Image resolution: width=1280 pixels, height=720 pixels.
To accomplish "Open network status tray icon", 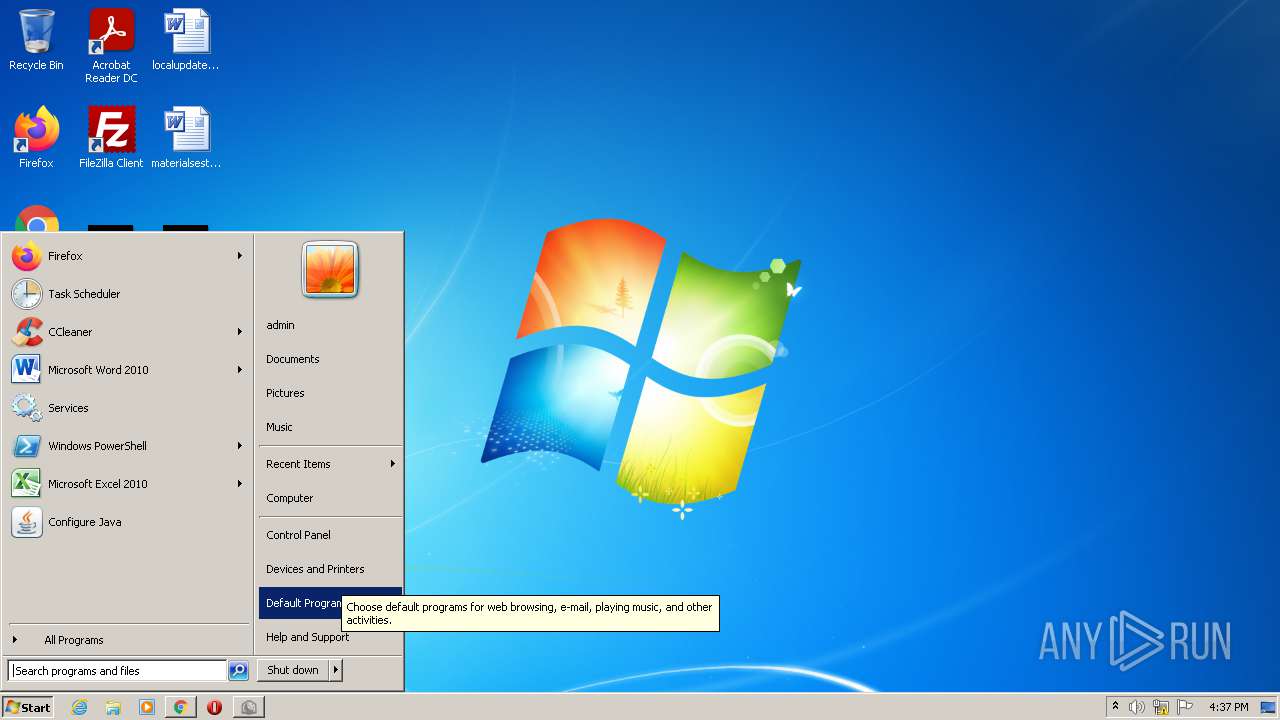I will tap(1161, 707).
